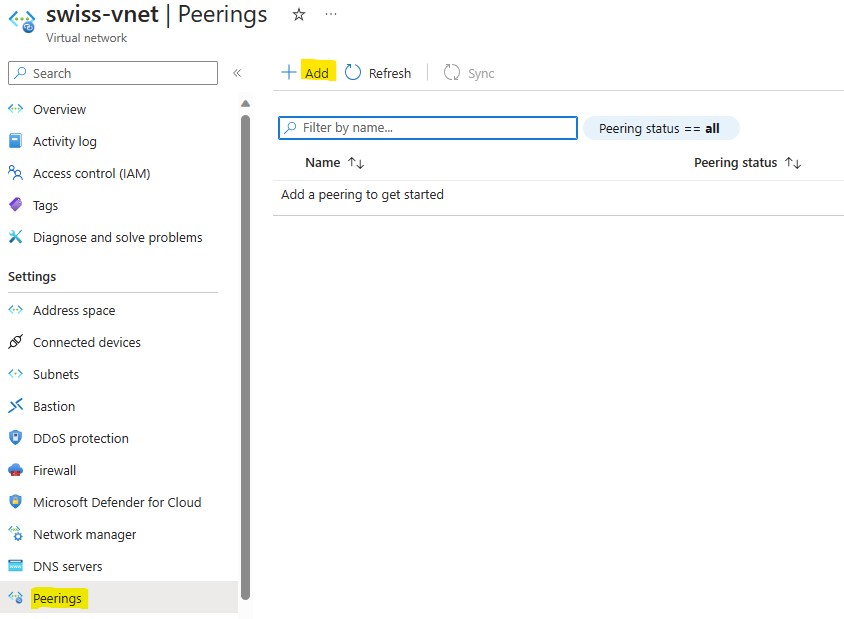Click the Peerings sidebar icon
Viewport: 844px width, 619px height.
coord(16,597)
